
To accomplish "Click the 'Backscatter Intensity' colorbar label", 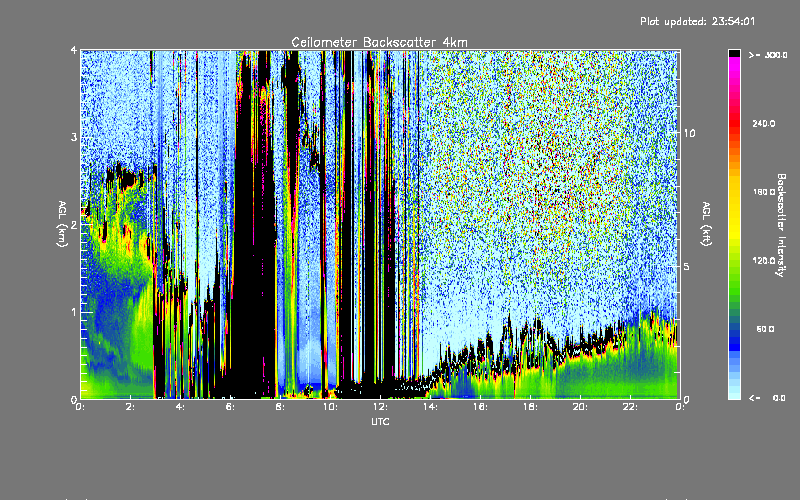I will coord(781,225).
